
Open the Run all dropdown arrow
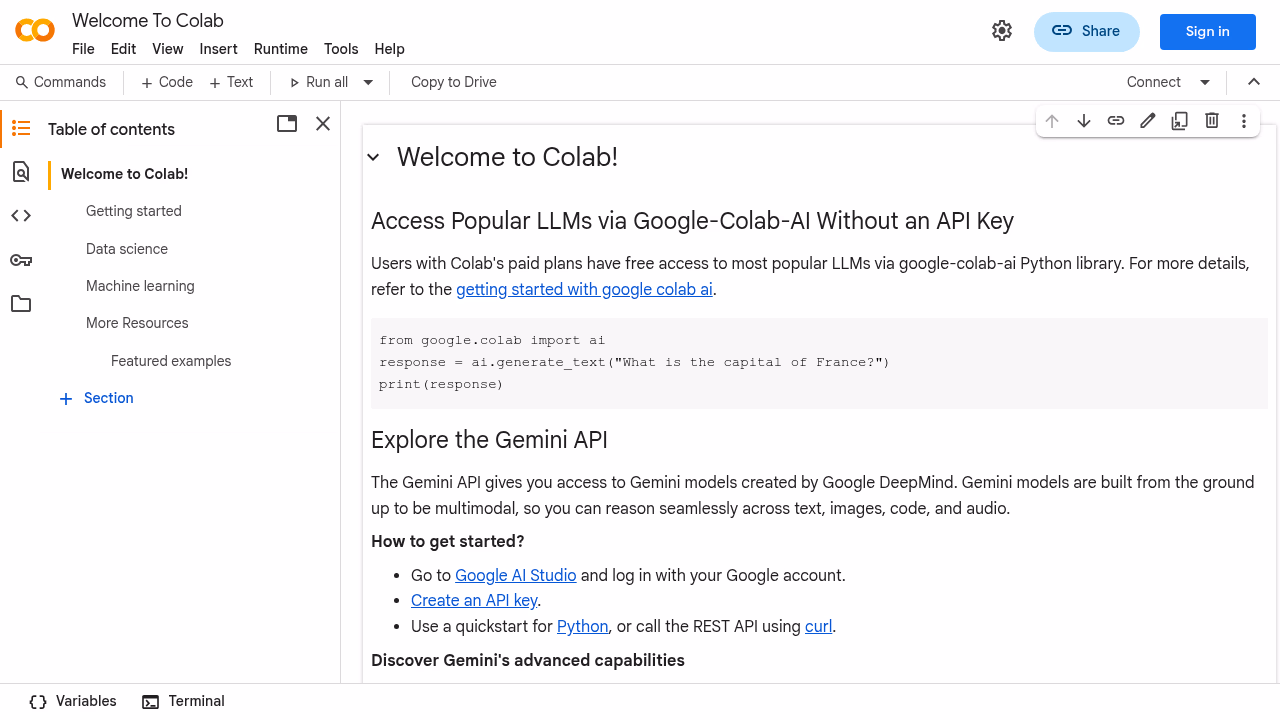click(x=368, y=82)
